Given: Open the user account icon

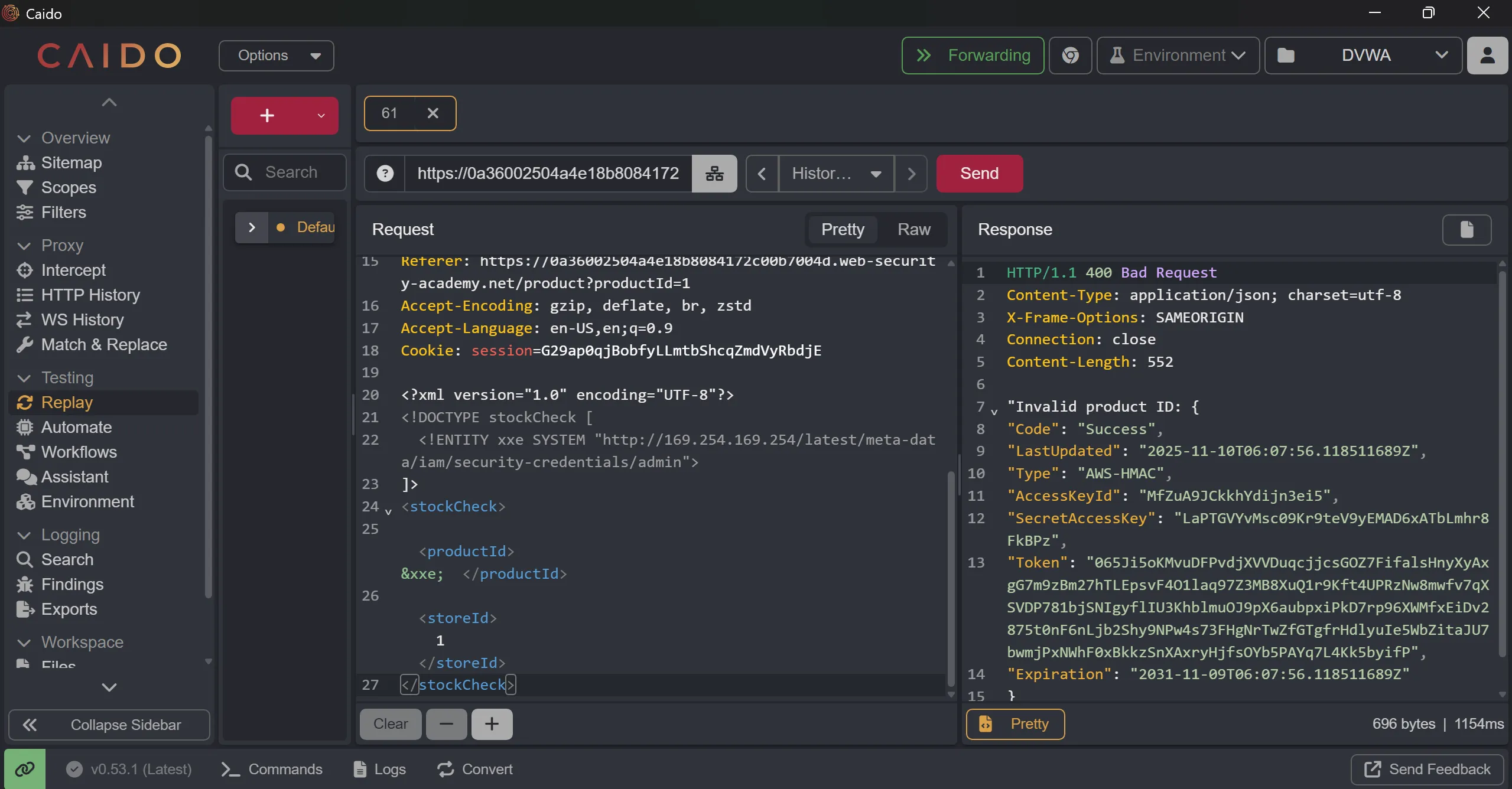Looking at the screenshot, I should coord(1487,56).
